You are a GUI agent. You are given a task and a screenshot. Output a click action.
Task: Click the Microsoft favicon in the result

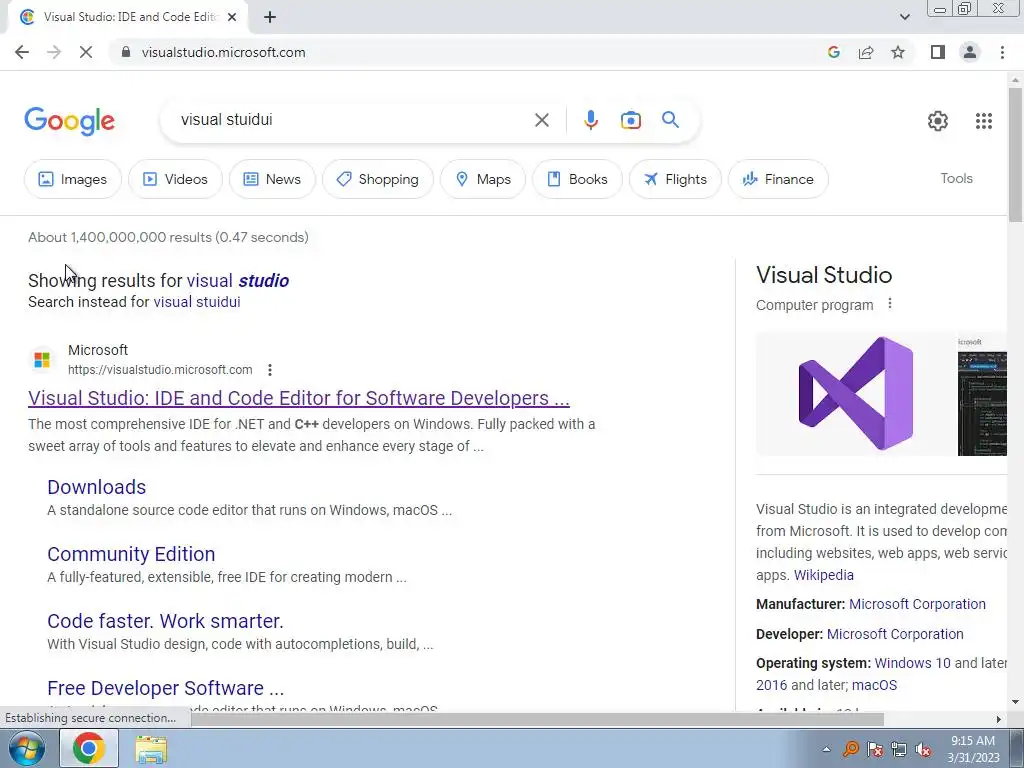point(42,360)
